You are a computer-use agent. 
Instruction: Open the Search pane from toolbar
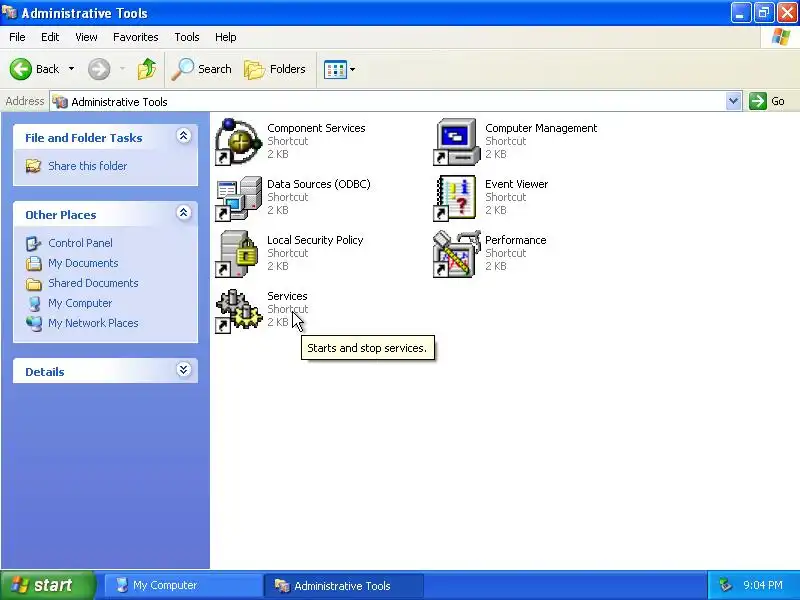(202, 69)
